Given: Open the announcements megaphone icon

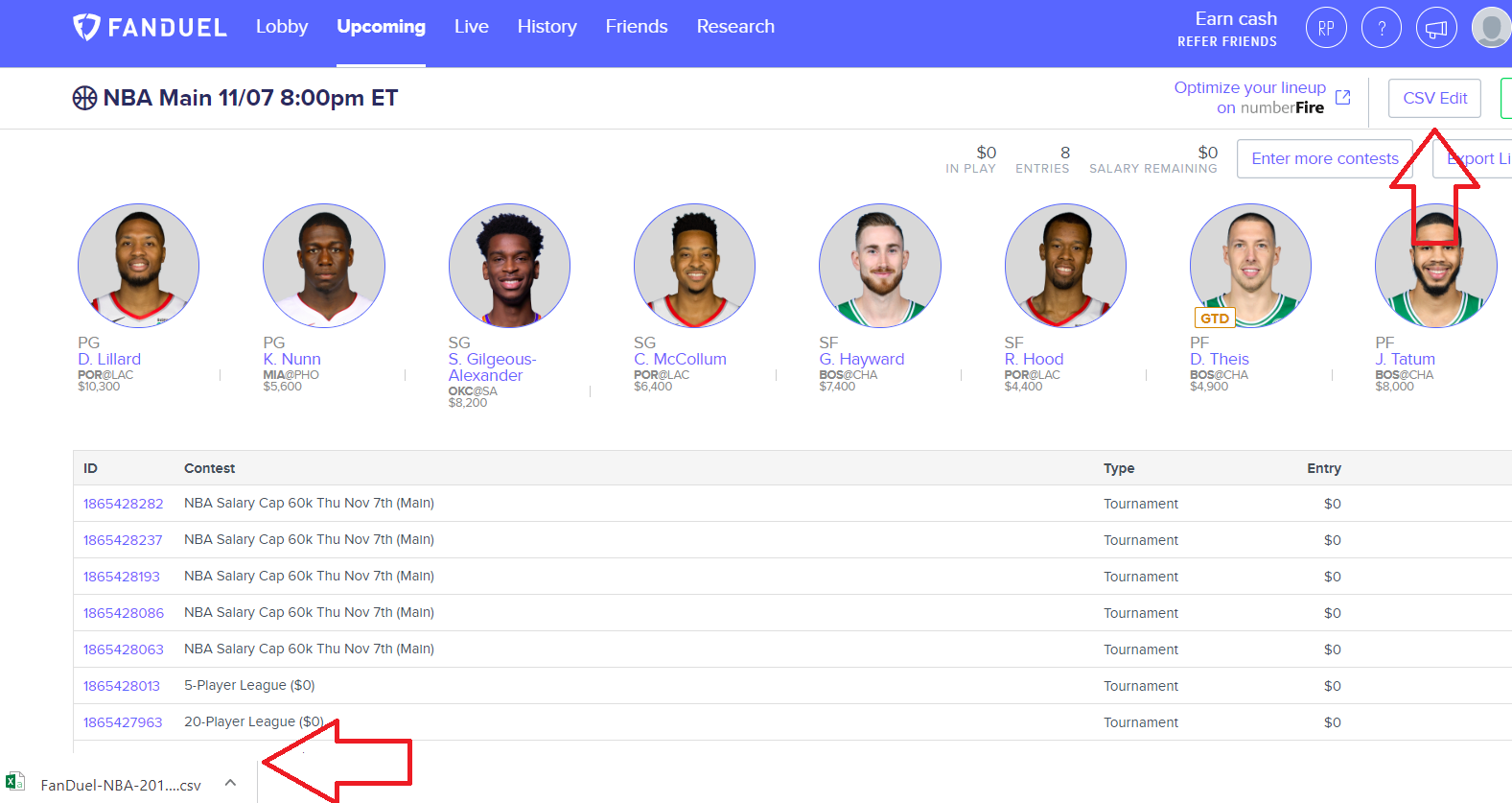Looking at the screenshot, I should point(1436,28).
